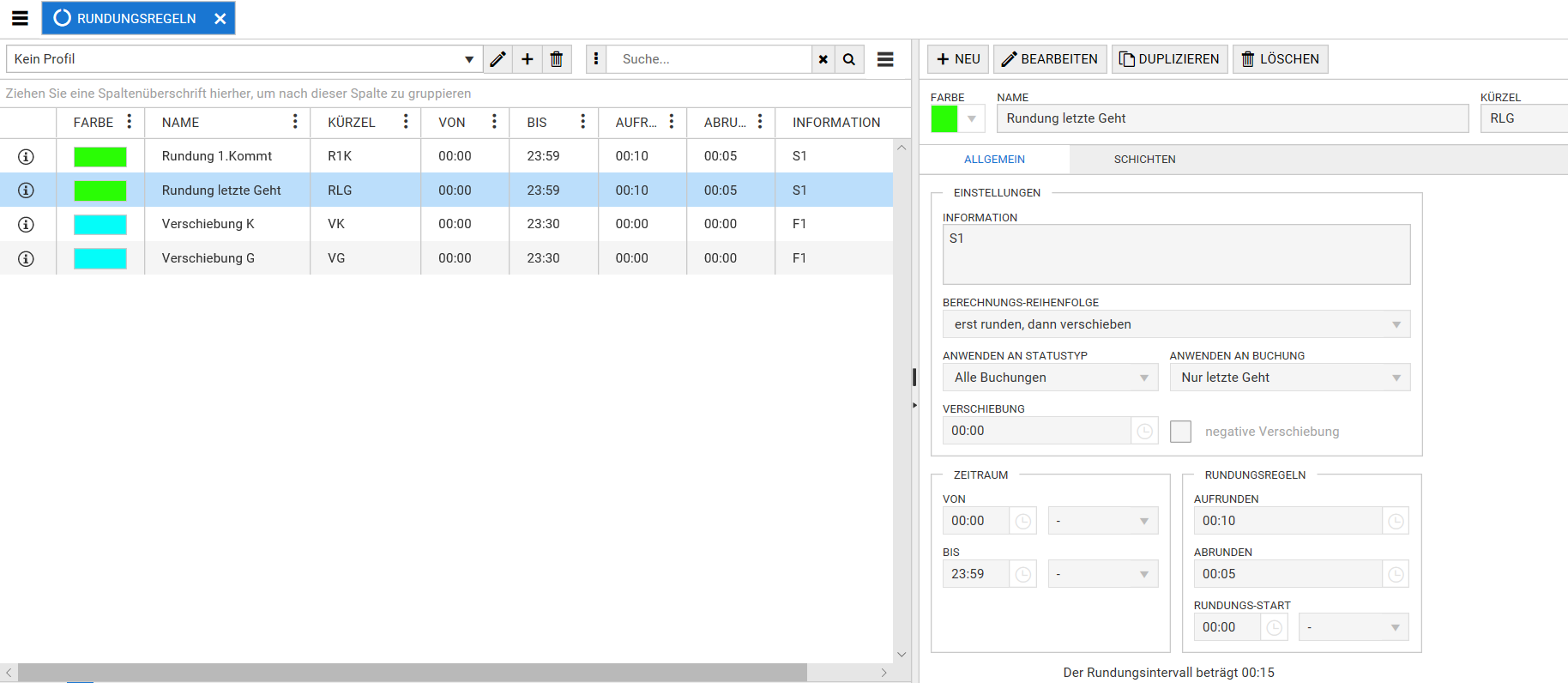
Task: Open grid options menu icon
Action: (885, 59)
